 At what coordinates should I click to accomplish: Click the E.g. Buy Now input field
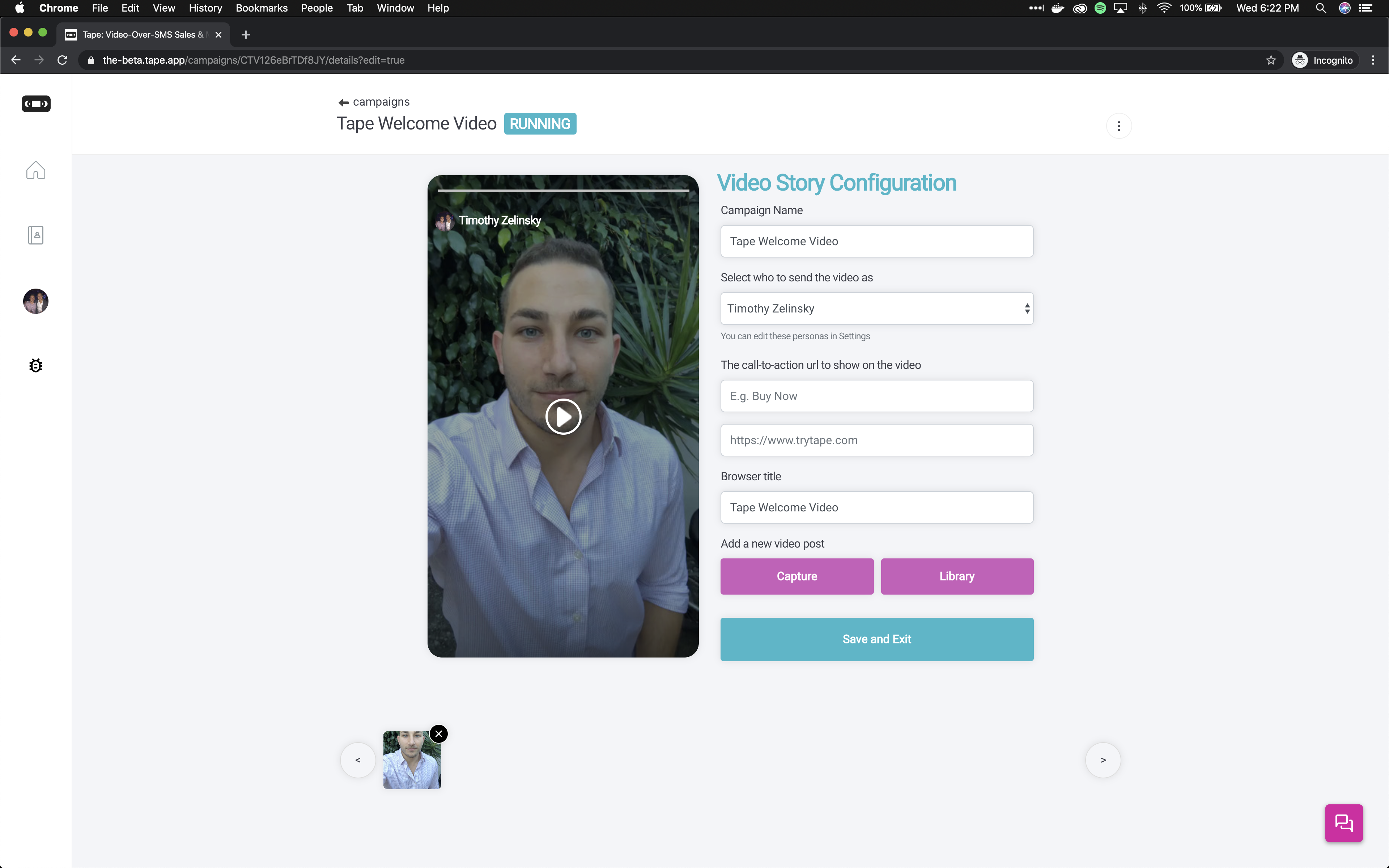(x=876, y=396)
